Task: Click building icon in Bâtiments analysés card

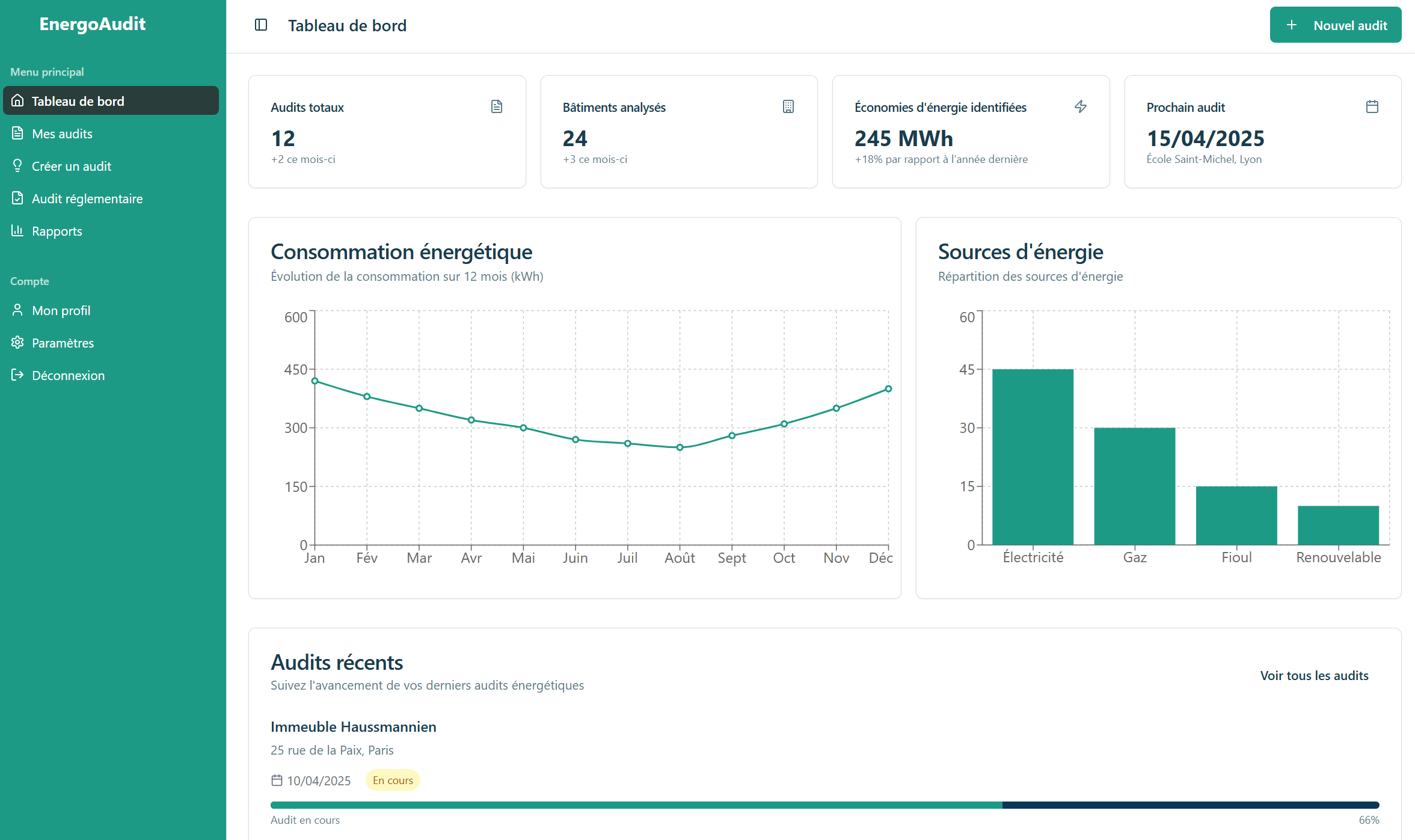Action: tap(788, 107)
